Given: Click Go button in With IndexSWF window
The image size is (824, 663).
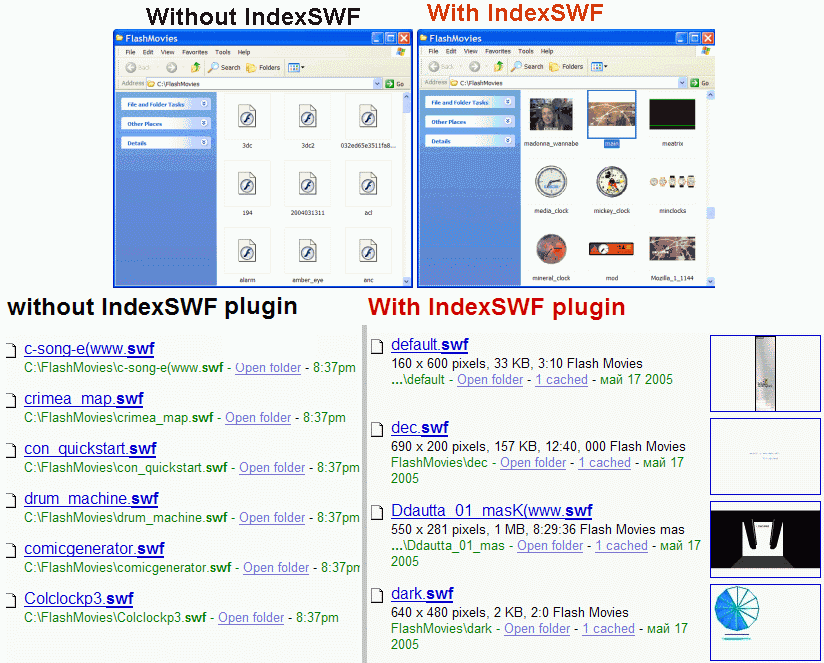Looking at the screenshot, I should point(699,82).
